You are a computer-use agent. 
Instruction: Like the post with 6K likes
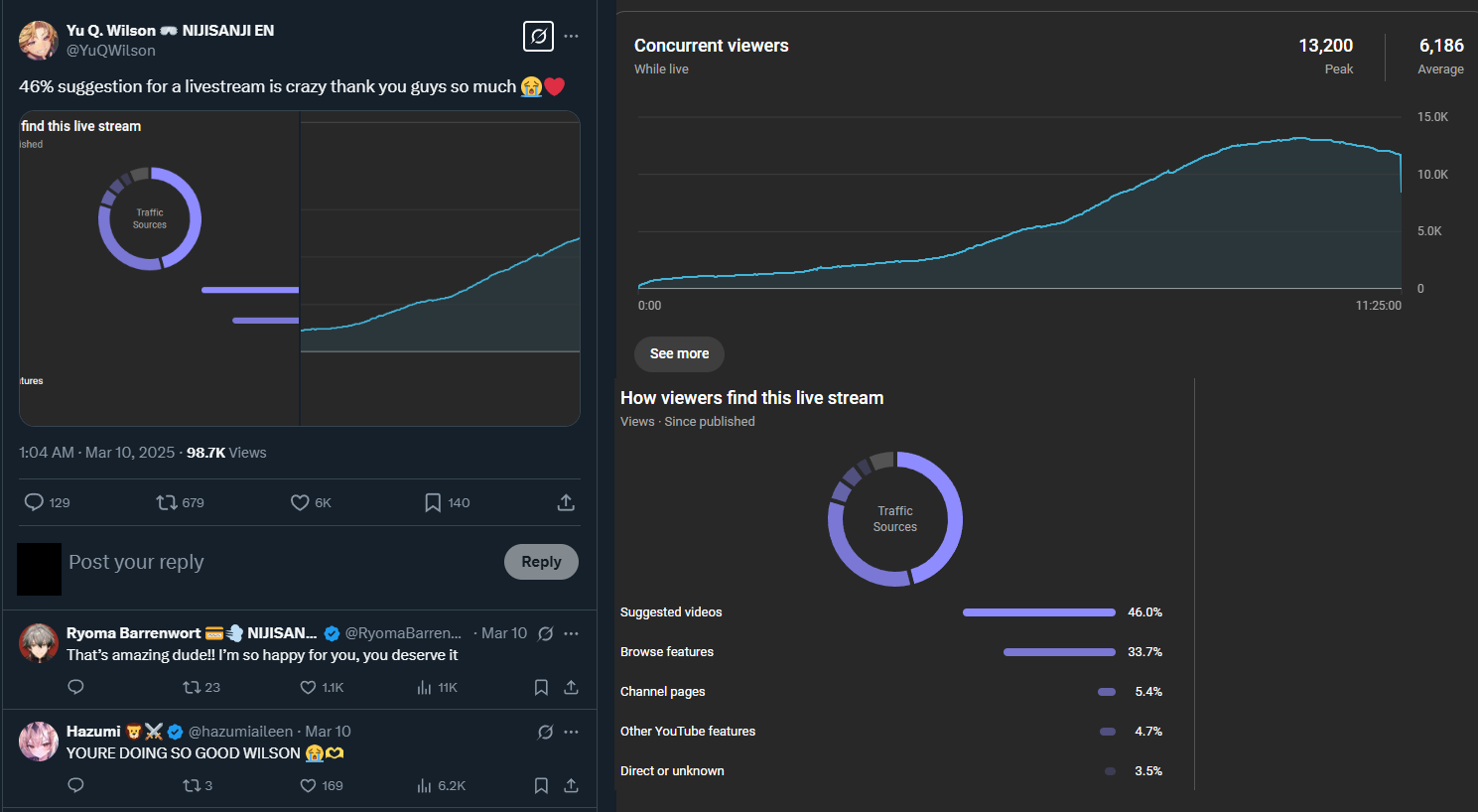pyautogui.click(x=299, y=502)
